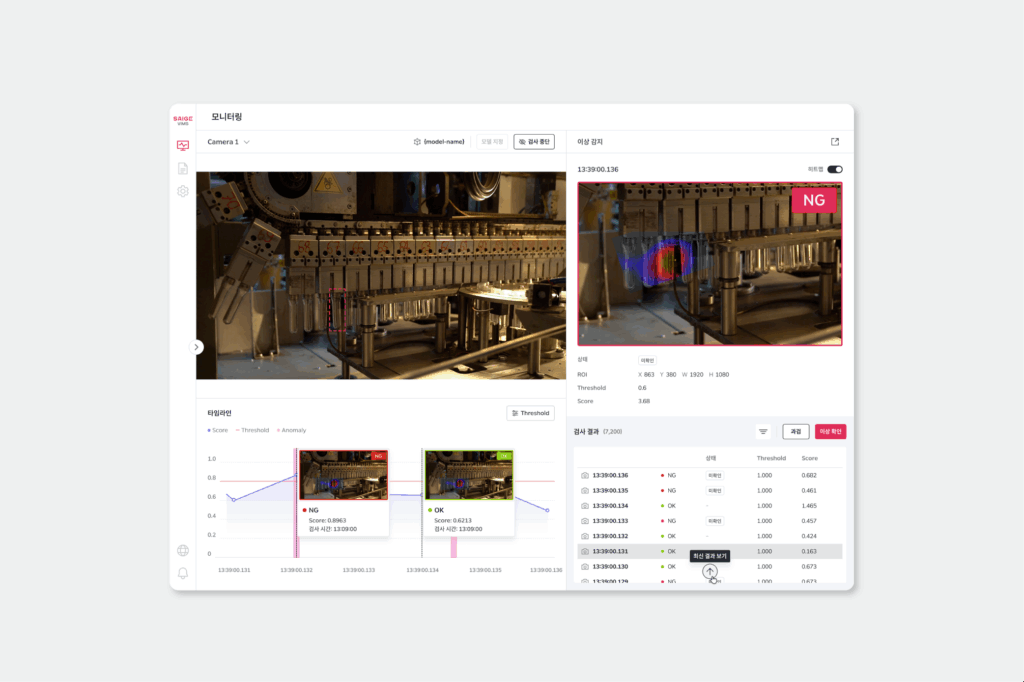
Task: Click the globe language icon
Action: click(183, 551)
